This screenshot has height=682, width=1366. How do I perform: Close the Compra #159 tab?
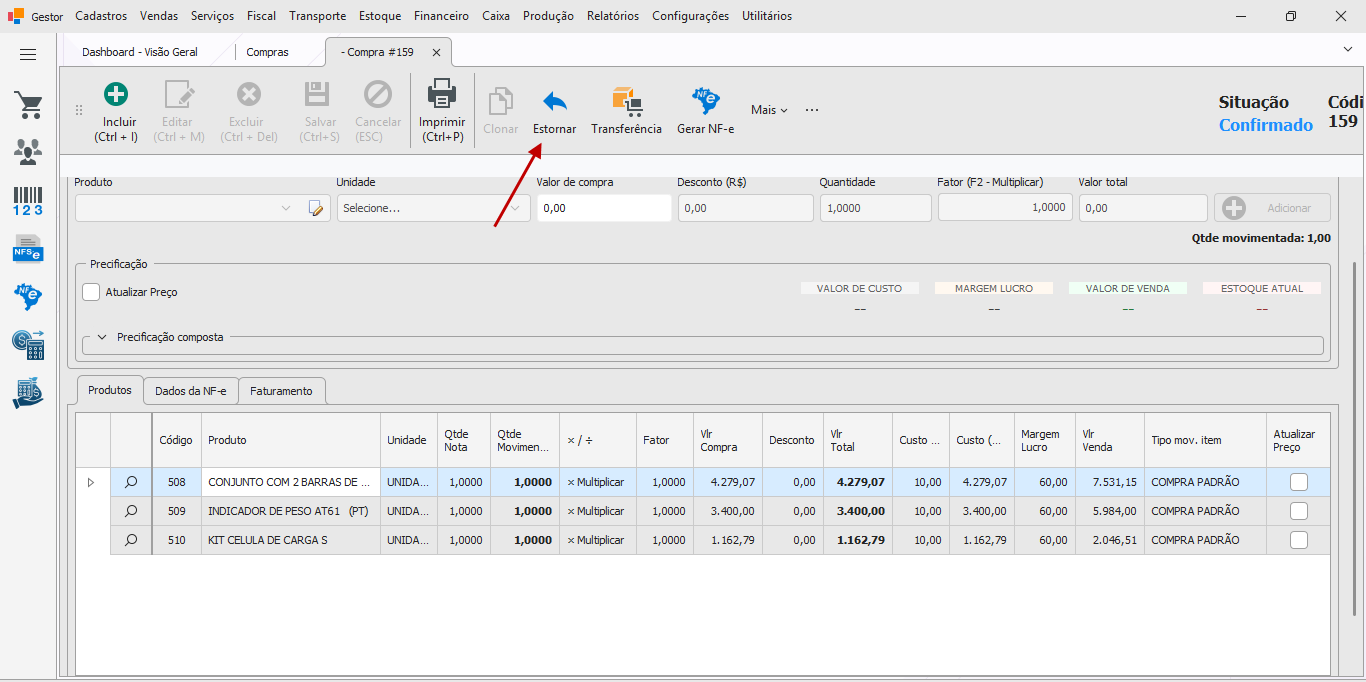[436, 52]
